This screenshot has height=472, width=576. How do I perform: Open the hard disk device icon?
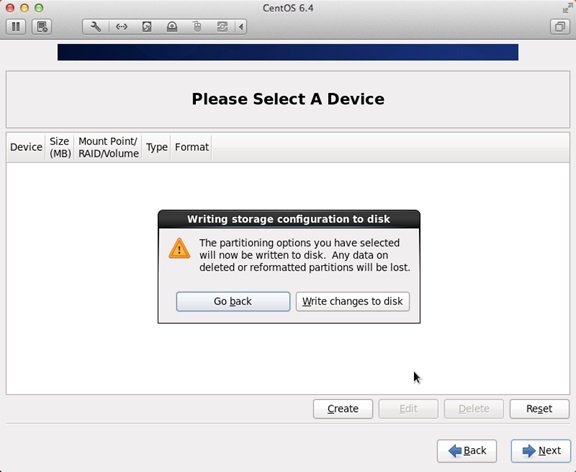point(147,27)
